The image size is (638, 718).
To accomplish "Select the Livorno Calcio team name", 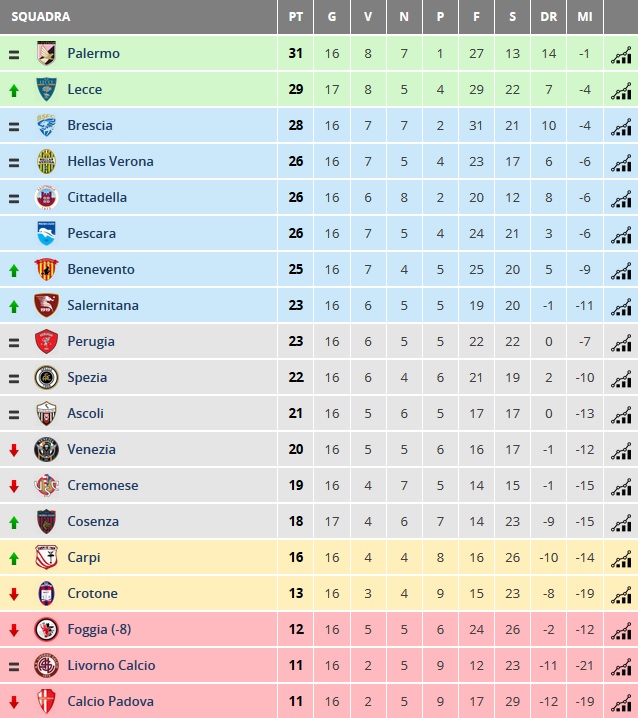I will coord(111,665).
